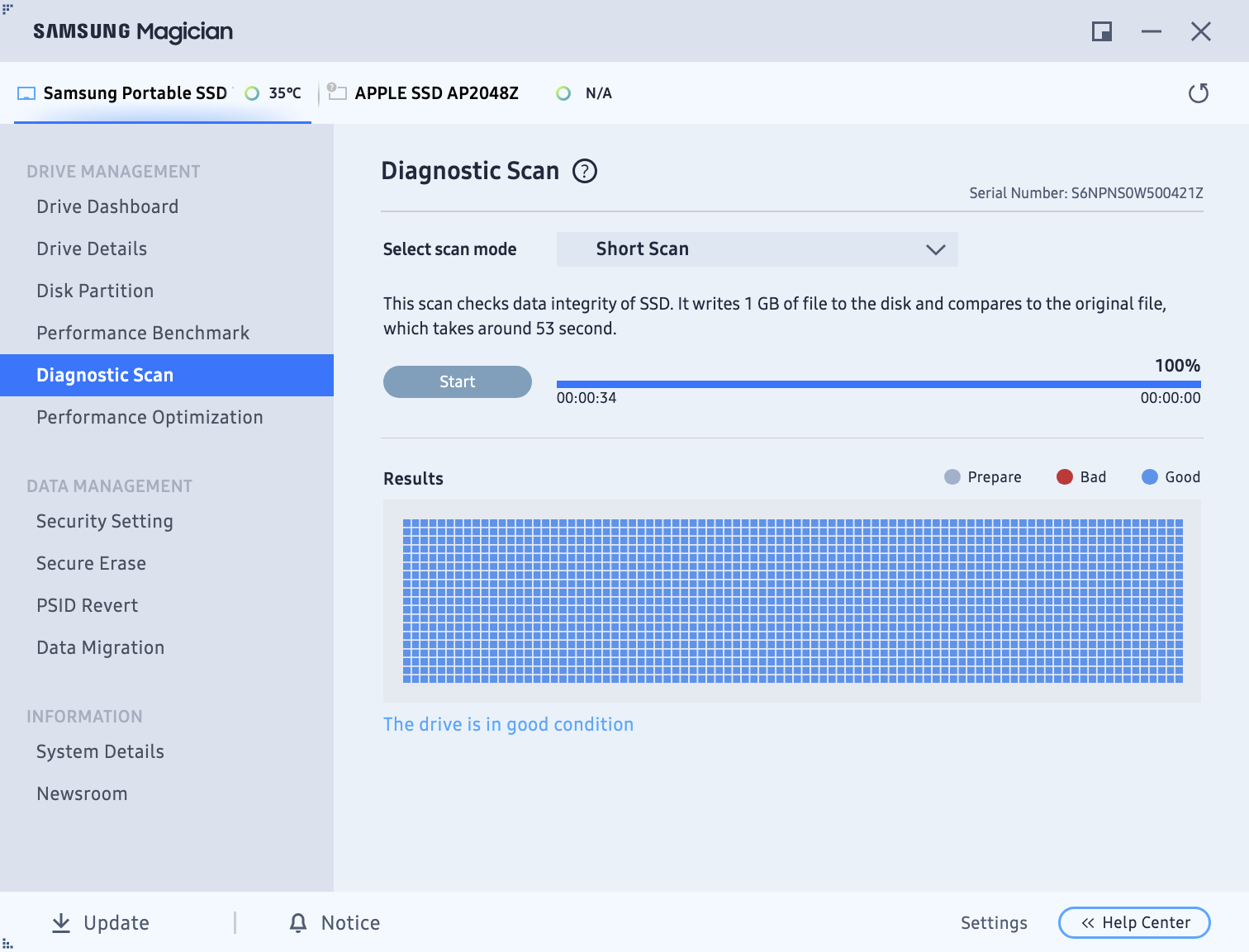
Task: Click the APPLE SSD drive icon
Action: tap(336, 92)
